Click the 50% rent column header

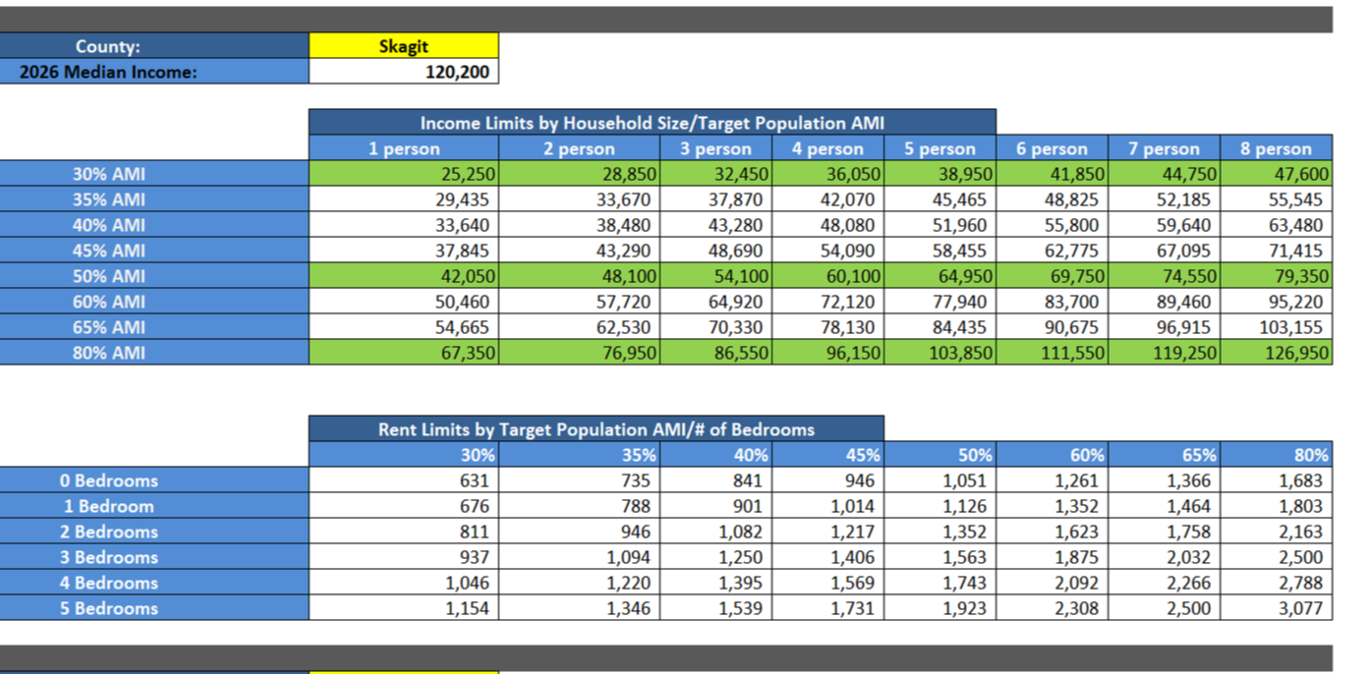pos(939,454)
